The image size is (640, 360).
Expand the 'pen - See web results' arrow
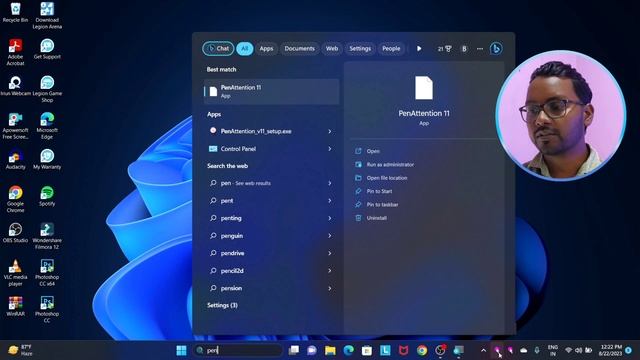tap(329, 183)
